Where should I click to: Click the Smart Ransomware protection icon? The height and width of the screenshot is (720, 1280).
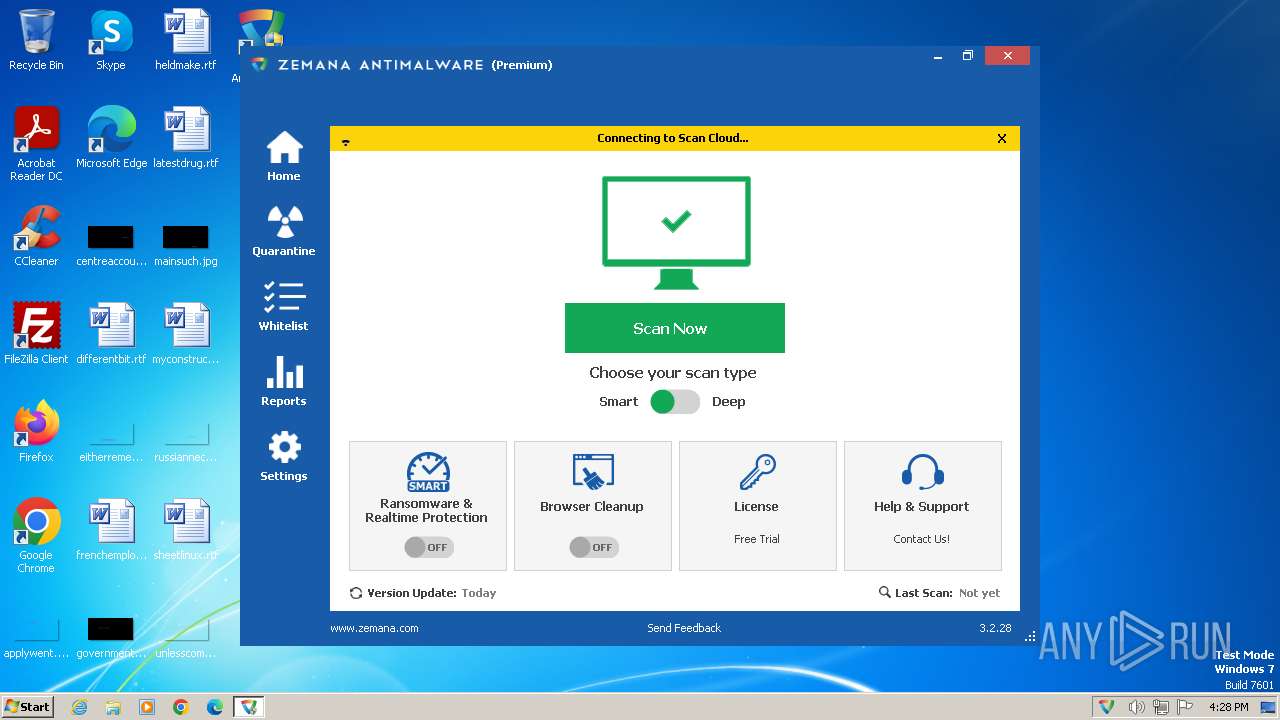click(428, 472)
